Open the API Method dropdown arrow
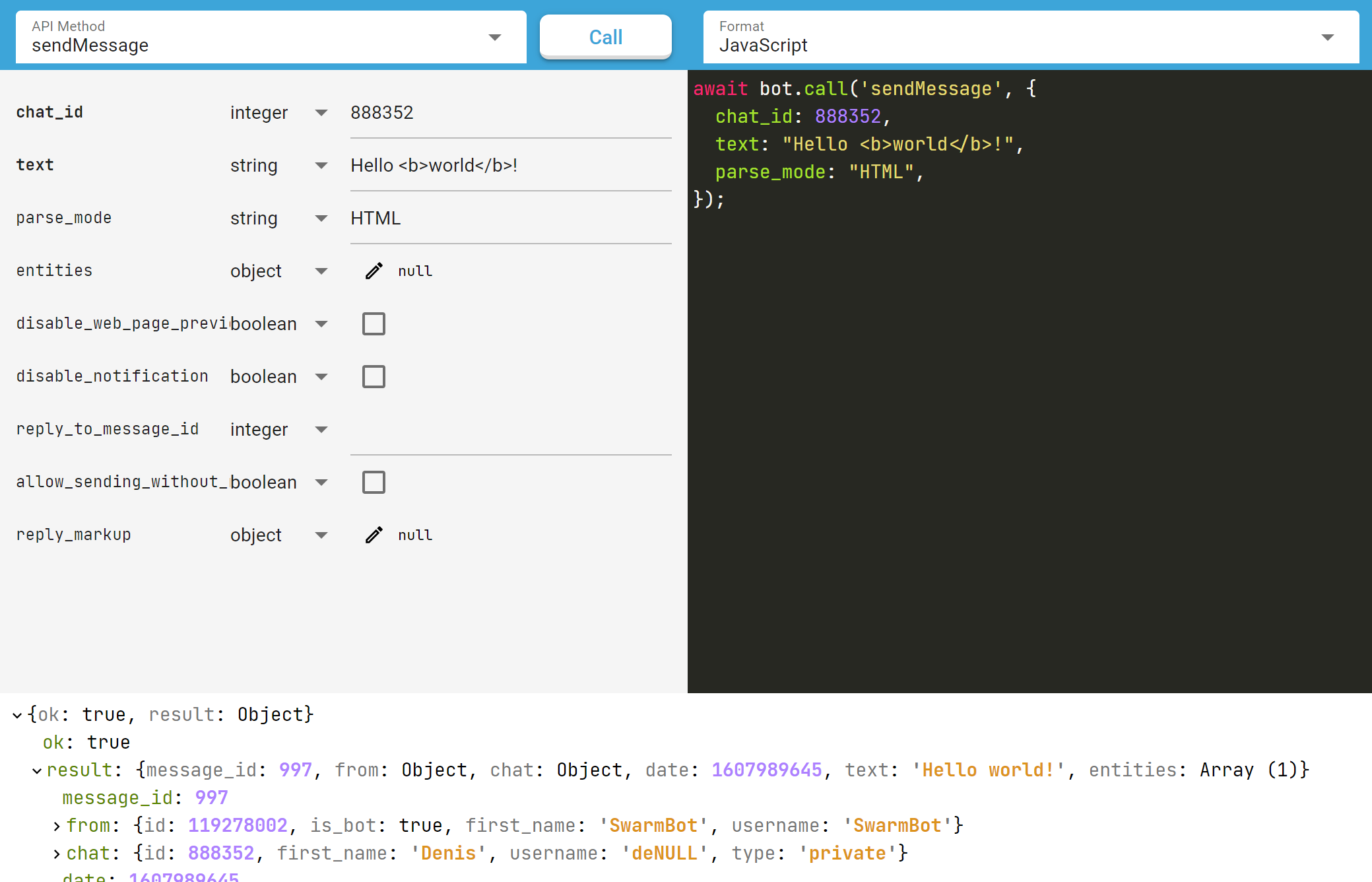This screenshot has width=1372, height=882. (x=495, y=38)
